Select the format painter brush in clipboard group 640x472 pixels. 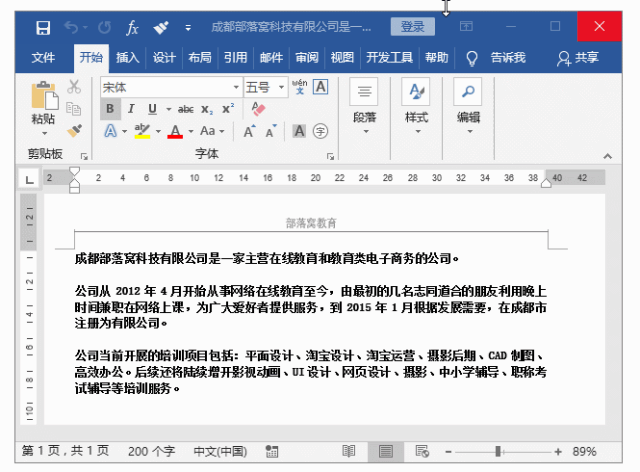pyautogui.click(x=74, y=131)
